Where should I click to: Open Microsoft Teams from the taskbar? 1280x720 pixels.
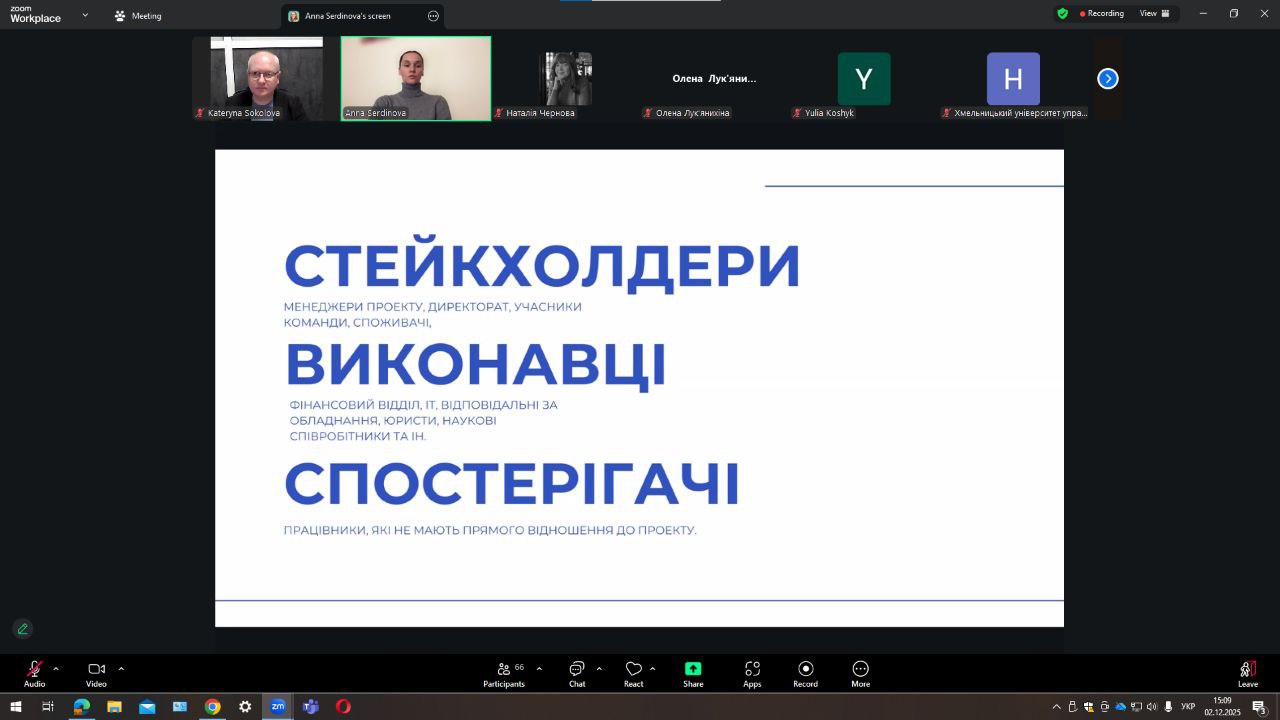point(311,707)
